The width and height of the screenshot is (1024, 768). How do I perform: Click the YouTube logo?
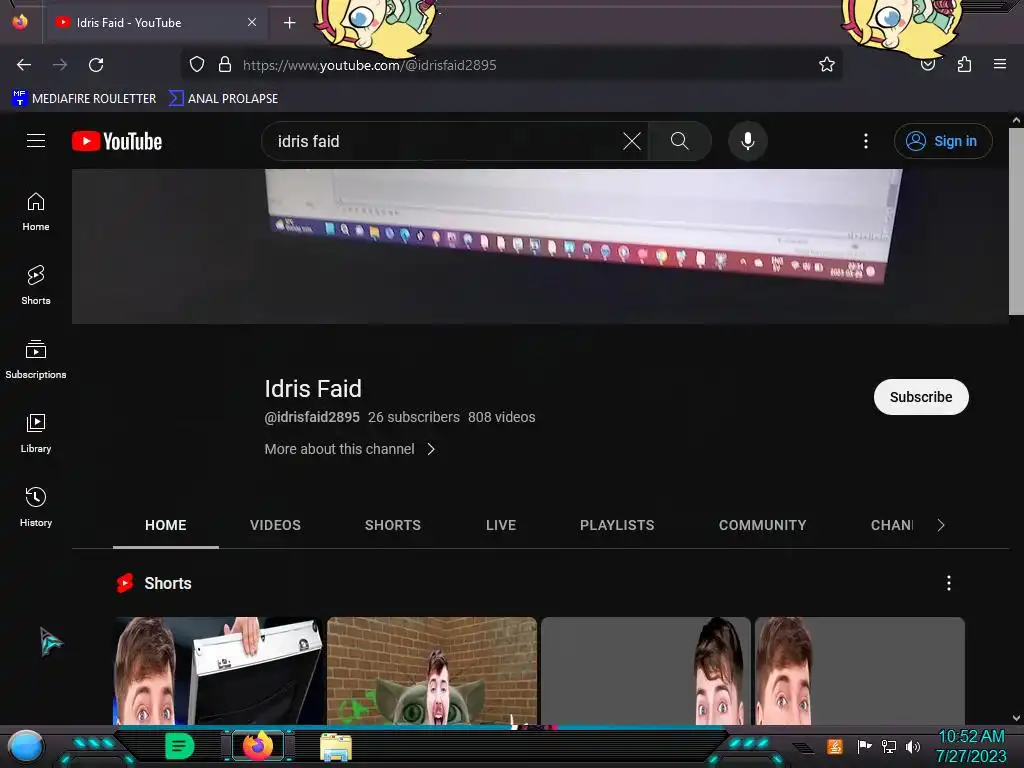(x=117, y=141)
